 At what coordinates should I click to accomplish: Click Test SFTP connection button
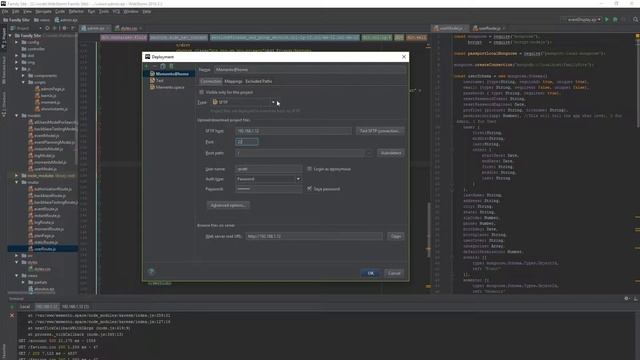pyautogui.click(x=380, y=131)
